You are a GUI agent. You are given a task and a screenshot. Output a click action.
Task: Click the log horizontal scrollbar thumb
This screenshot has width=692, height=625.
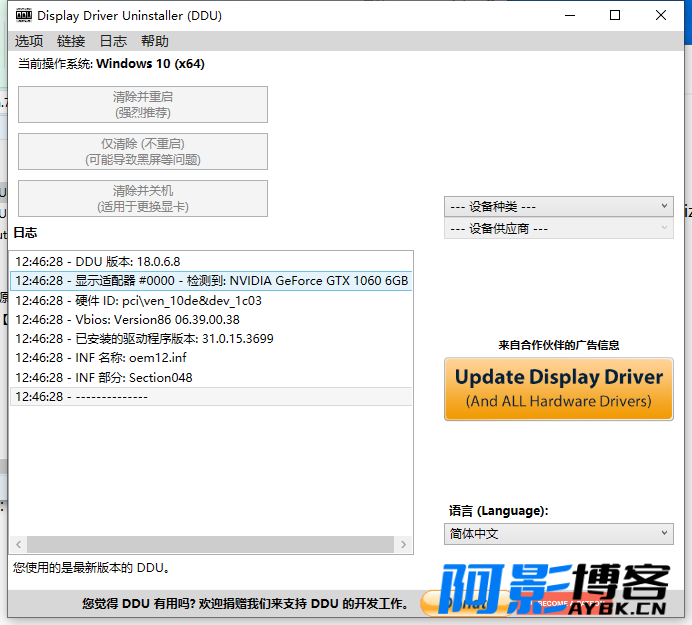point(211,545)
